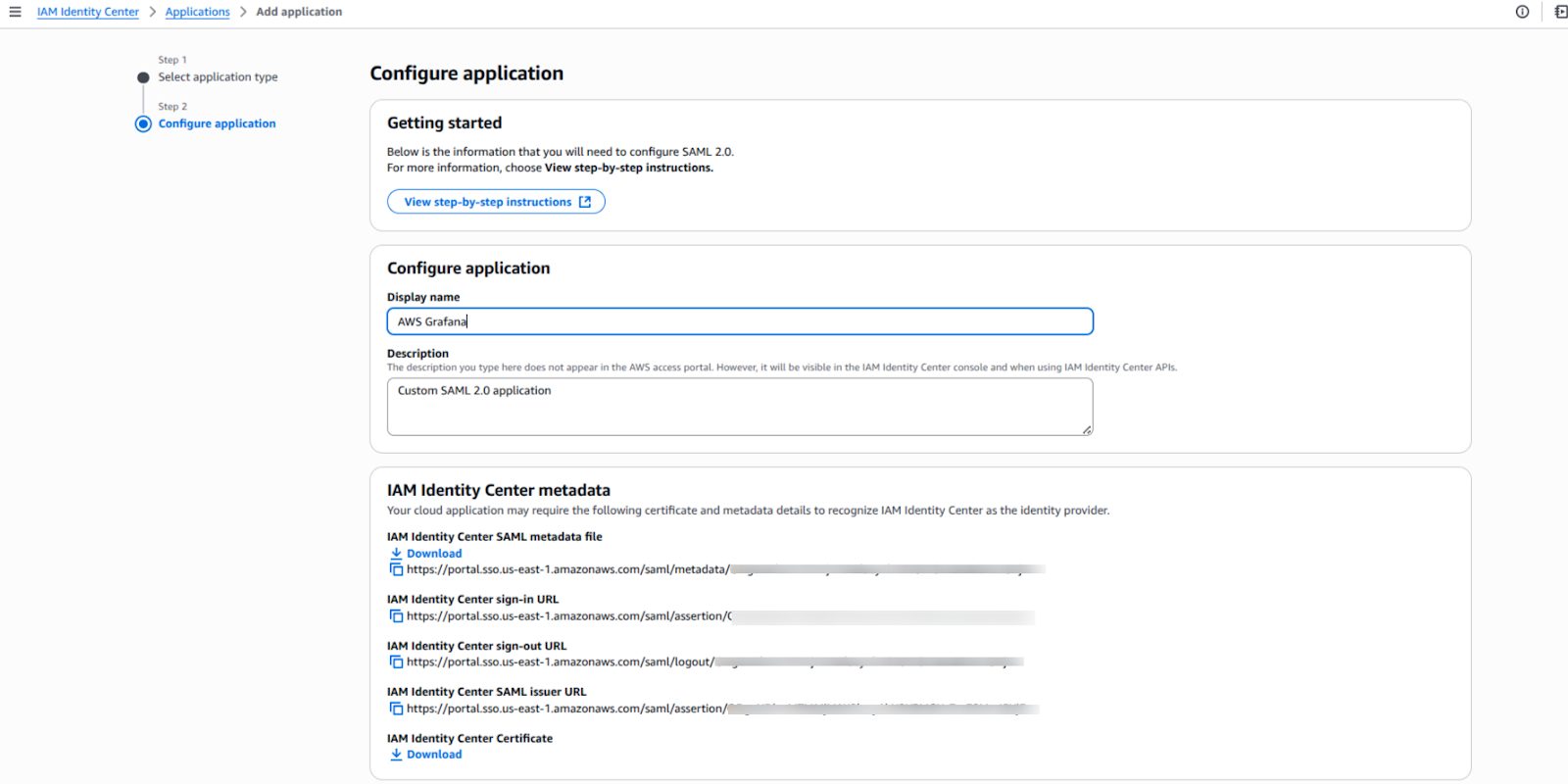Click the SAML metadata file download icon
This screenshot has height=784, width=1568.
click(x=396, y=554)
